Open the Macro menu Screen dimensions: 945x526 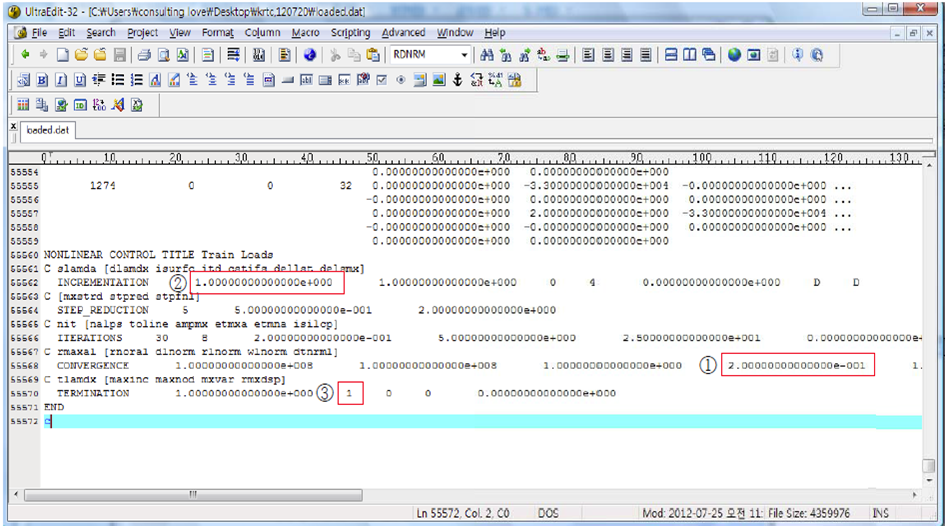[x=305, y=33]
